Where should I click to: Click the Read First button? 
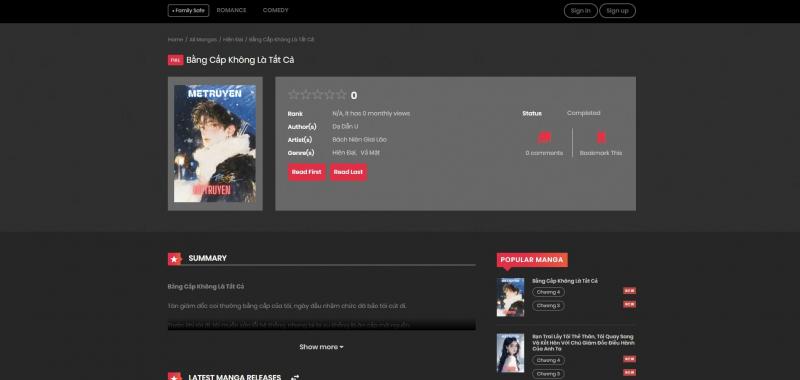coord(307,172)
